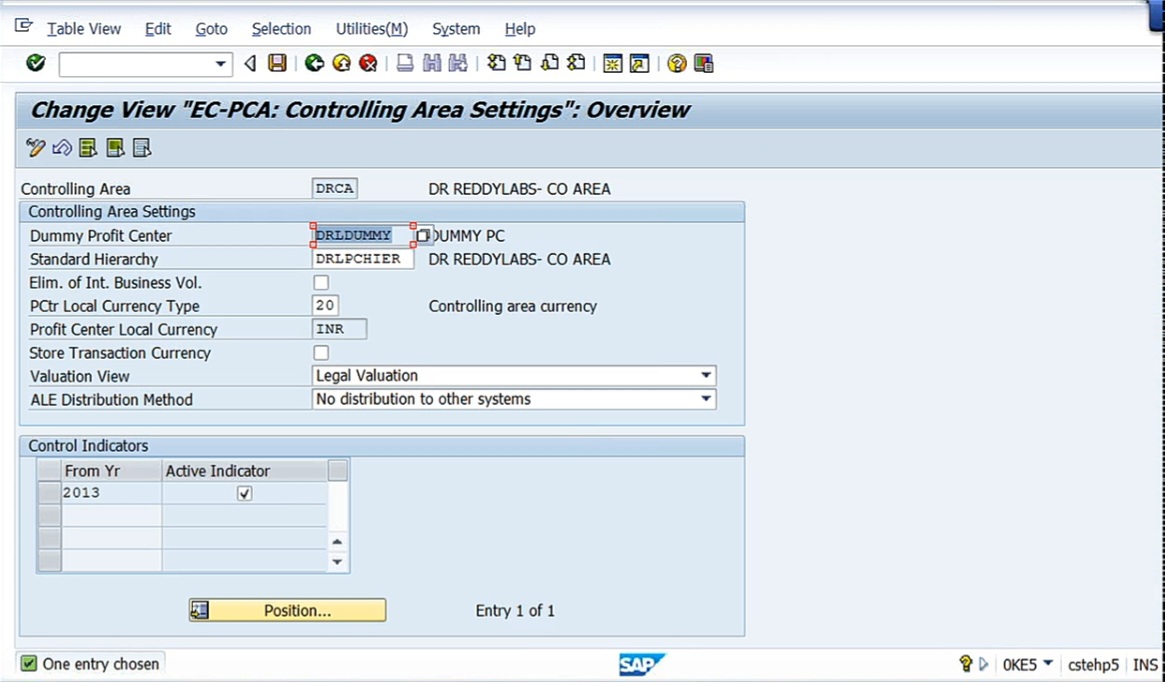The height and width of the screenshot is (682, 1165).
Task: Click the green Back arrow icon
Action: pos(314,63)
